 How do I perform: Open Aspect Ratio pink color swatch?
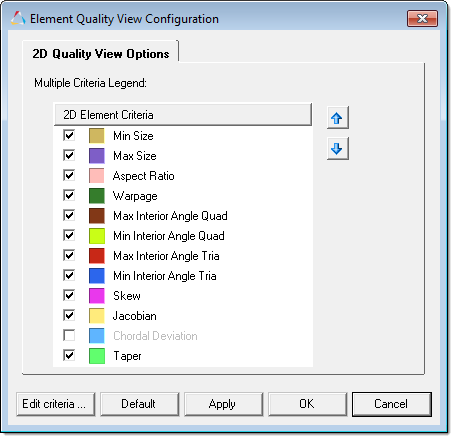[97, 176]
